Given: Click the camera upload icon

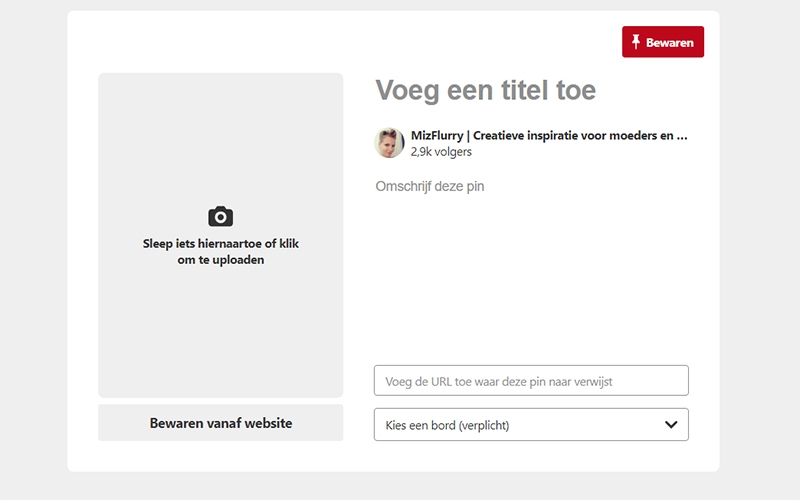Looking at the screenshot, I should click(x=220, y=216).
